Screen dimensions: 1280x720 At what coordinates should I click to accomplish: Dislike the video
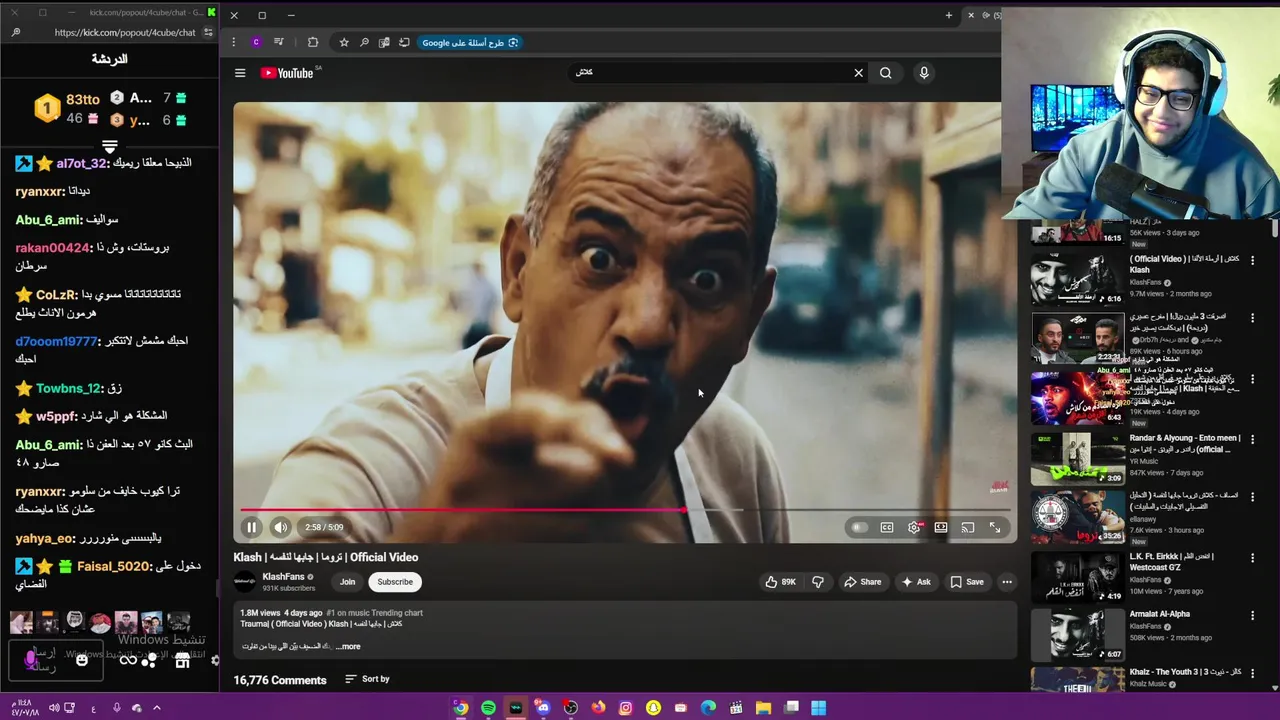click(x=817, y=582)
